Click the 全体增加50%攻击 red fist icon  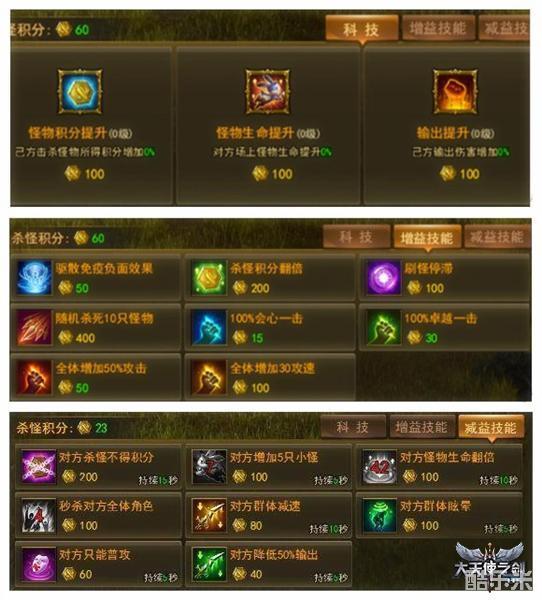pos(34,377)
